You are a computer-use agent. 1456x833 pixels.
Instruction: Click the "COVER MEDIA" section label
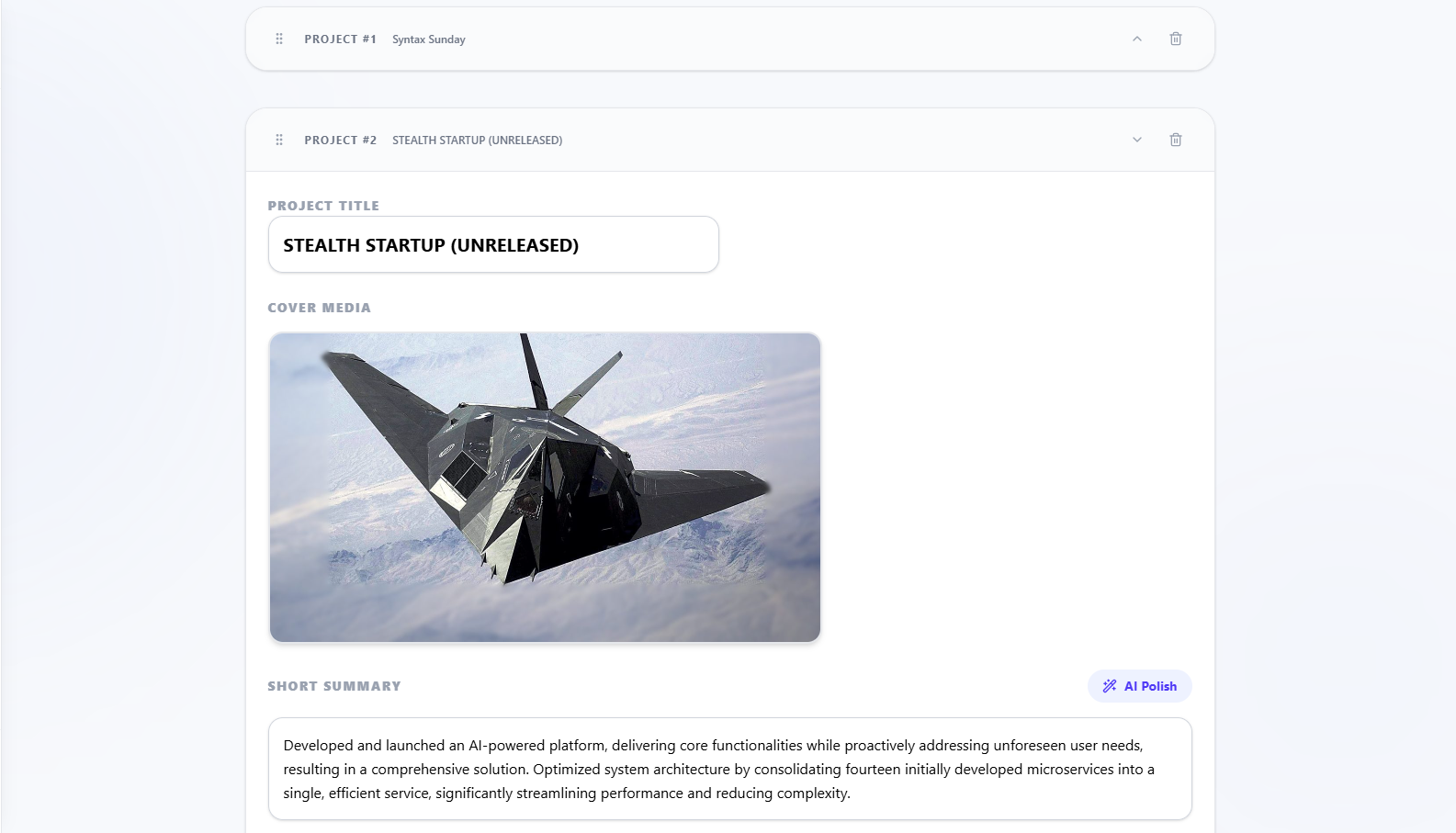[x=319, y=308]
